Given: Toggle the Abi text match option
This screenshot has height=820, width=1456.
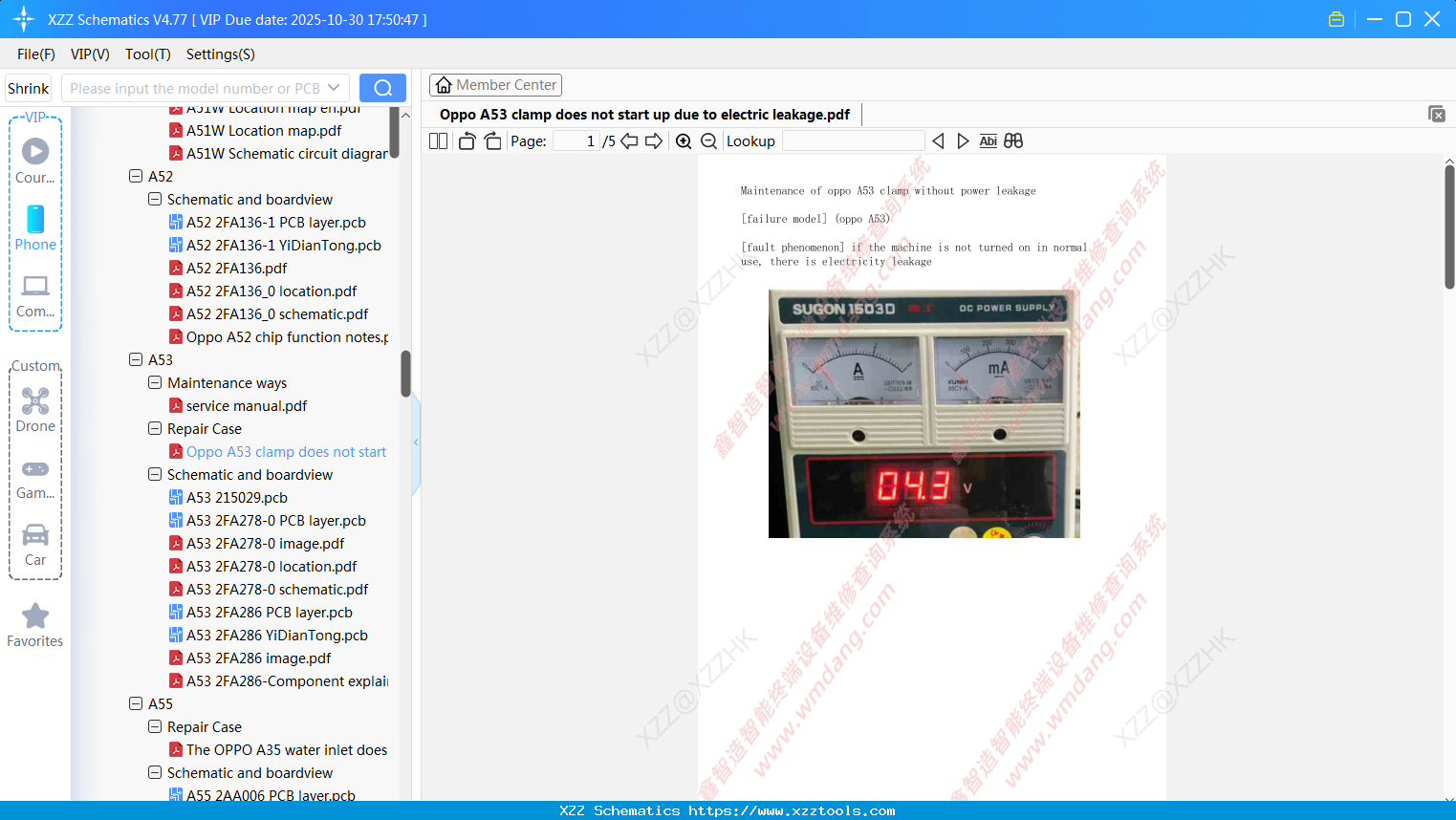Looking at the screenshot, I should coord(989,141).
